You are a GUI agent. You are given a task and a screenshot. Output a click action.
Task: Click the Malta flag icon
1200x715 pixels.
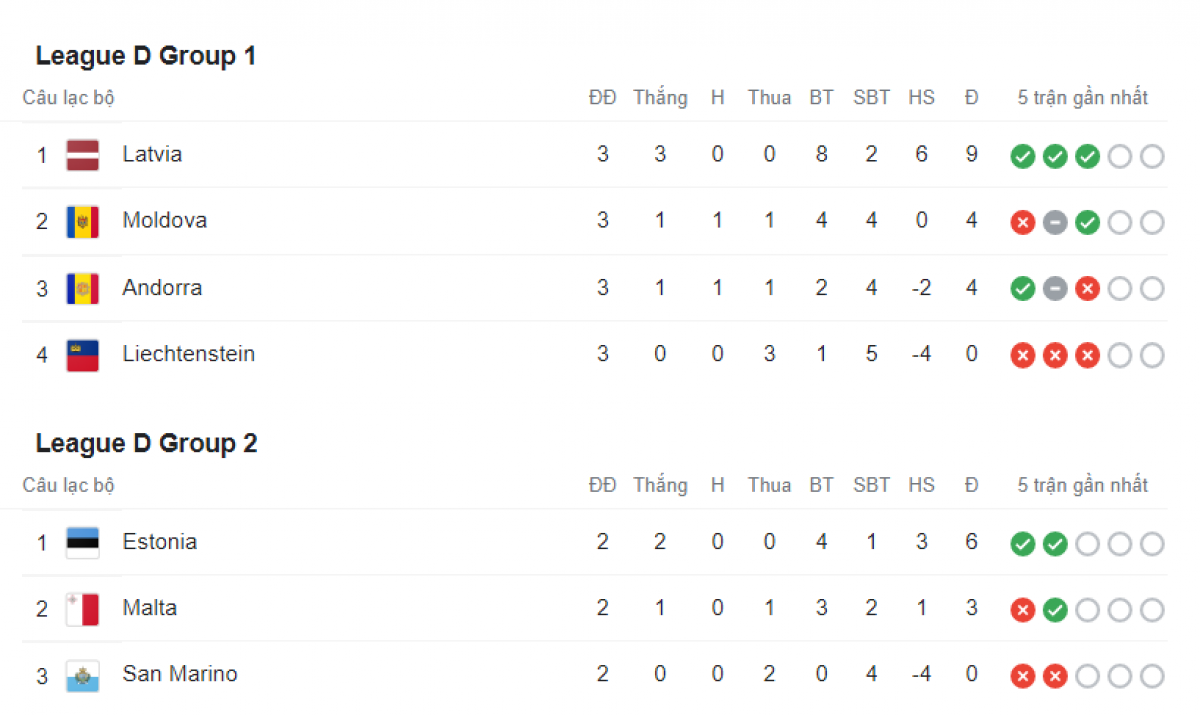point(82,609)
